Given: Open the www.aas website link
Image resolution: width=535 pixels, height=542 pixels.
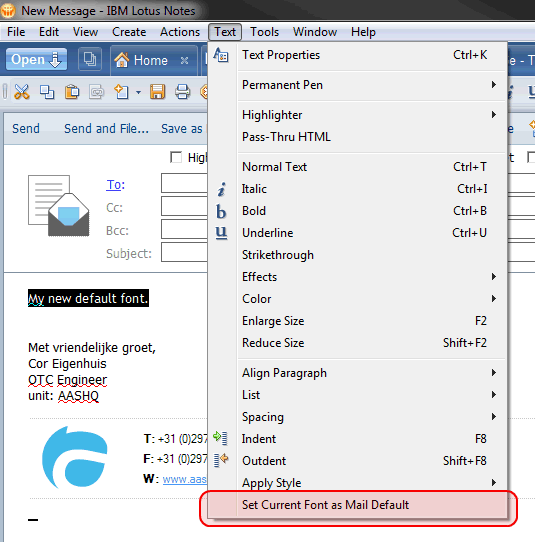Looking at the screenshot, I should pos(185,479).
